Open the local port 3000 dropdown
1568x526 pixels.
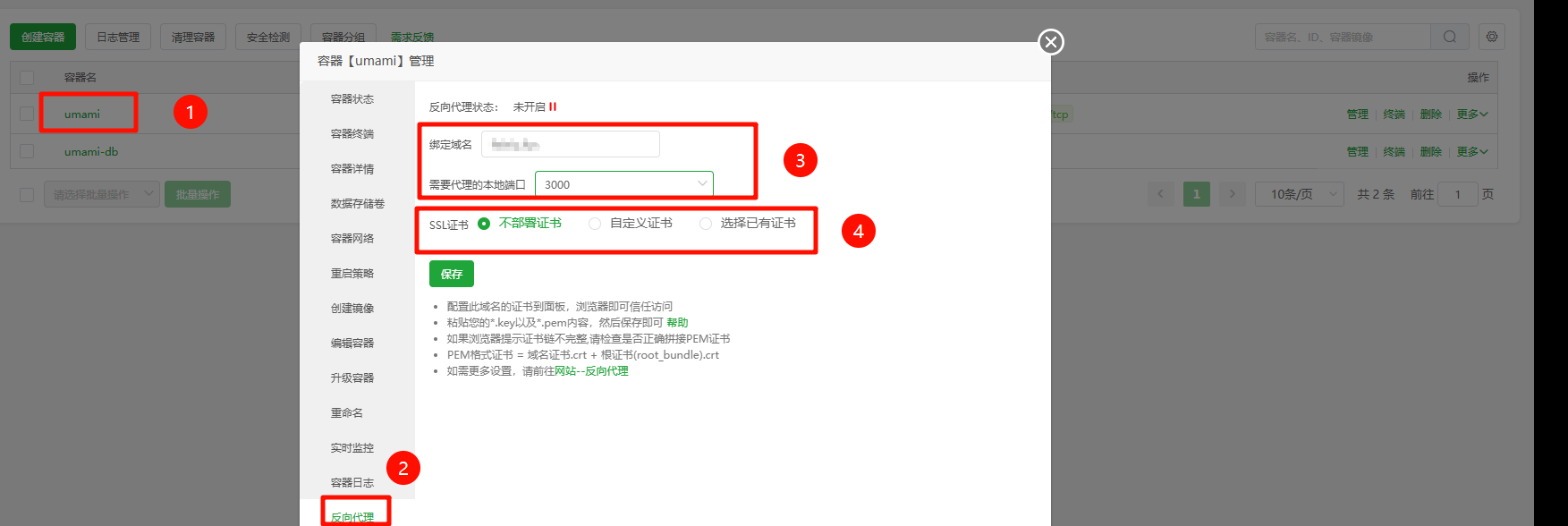(x=624, y=184)
